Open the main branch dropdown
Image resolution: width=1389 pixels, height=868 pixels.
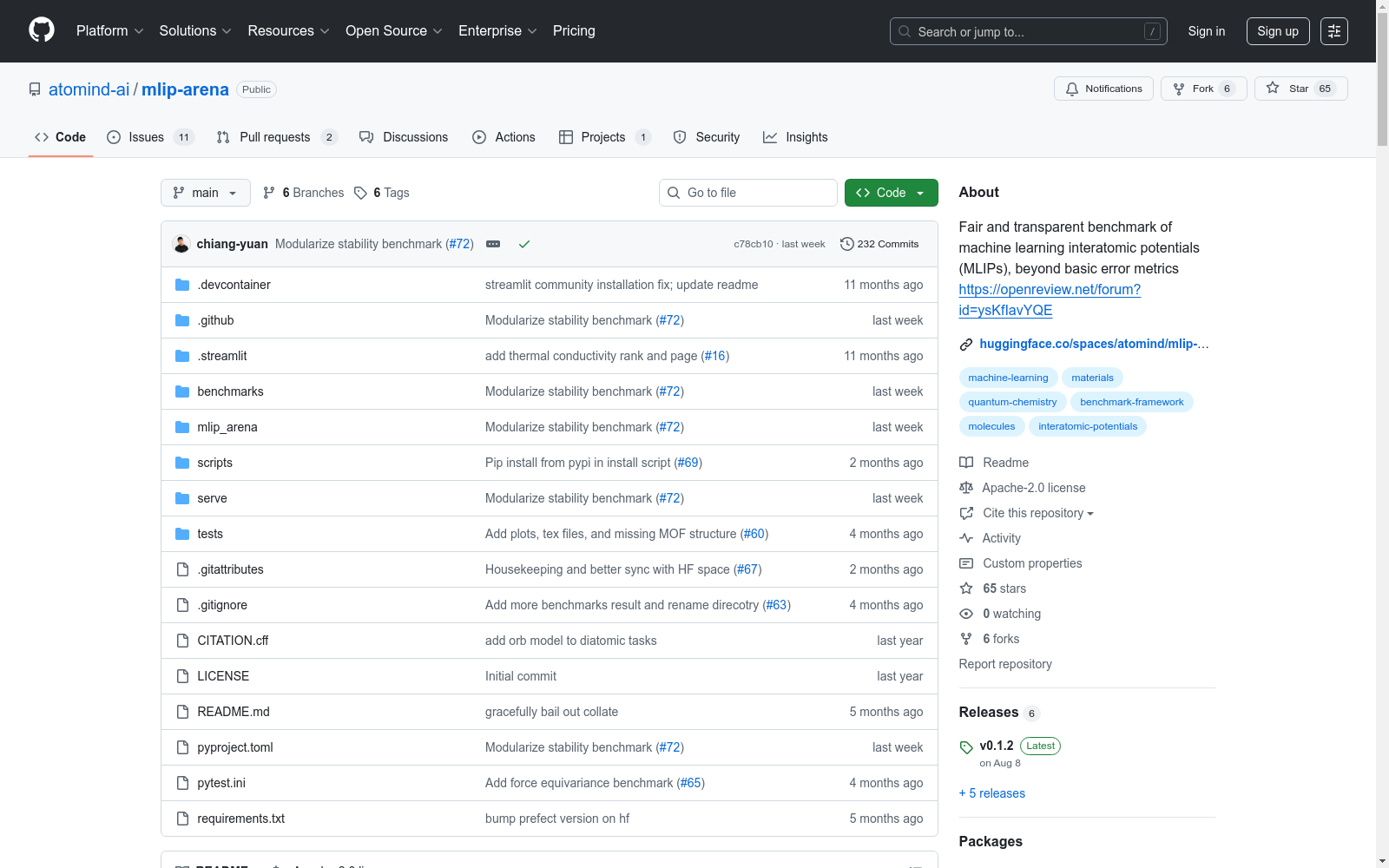206,193
